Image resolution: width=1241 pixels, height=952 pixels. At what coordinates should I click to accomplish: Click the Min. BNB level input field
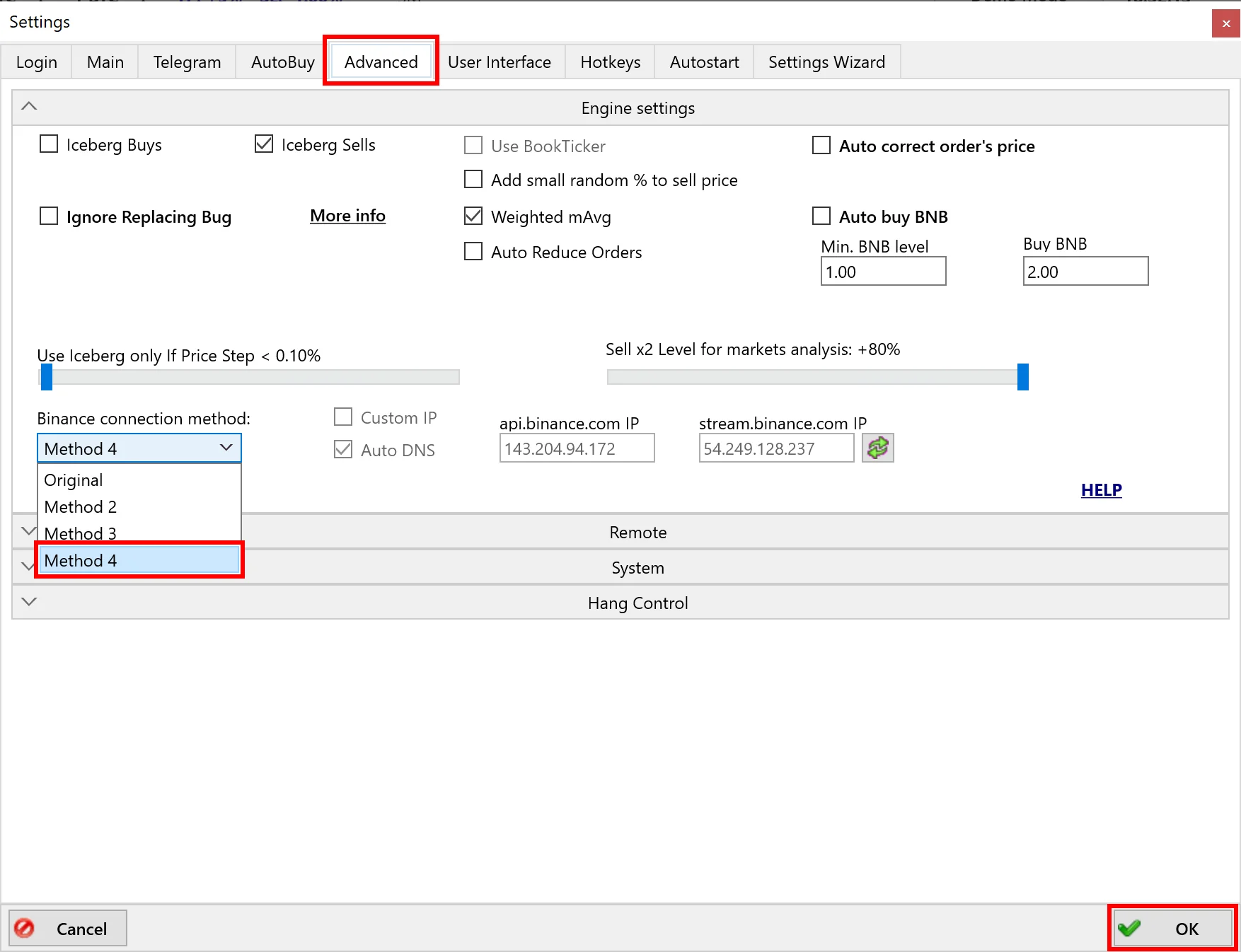click(882, 272)
